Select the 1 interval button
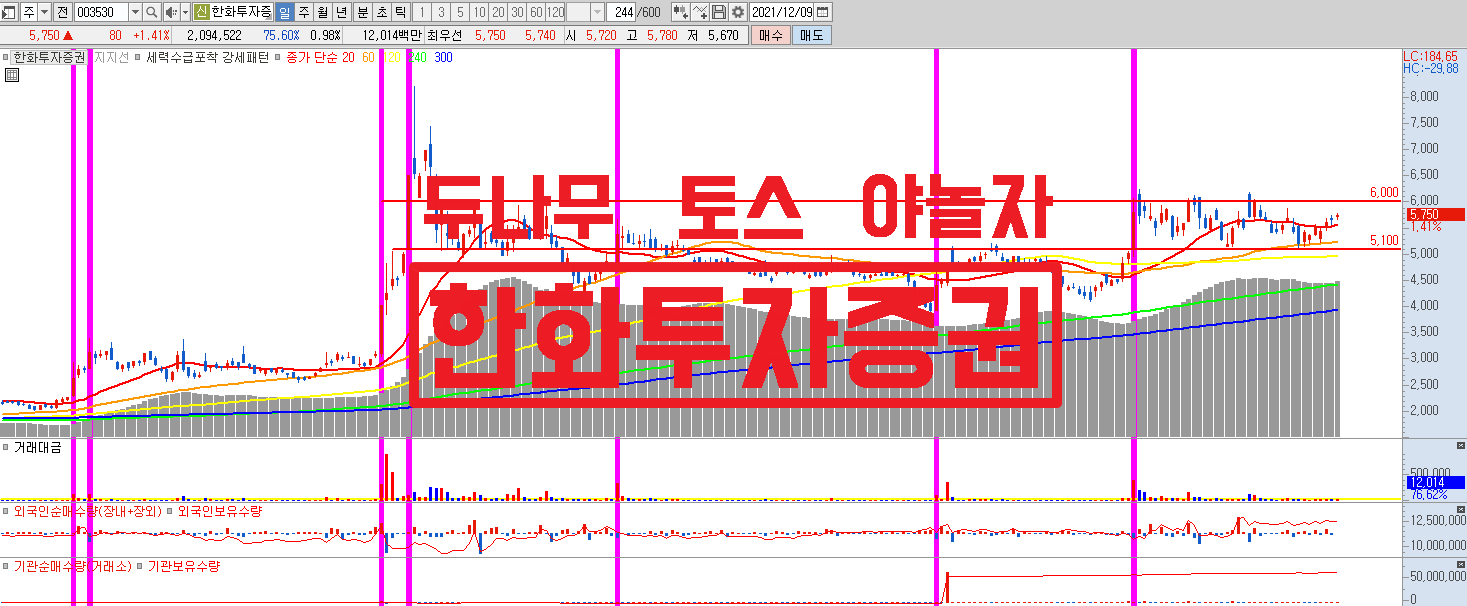Viewport: 1467px width, 606px height. (x=422, y=12)
